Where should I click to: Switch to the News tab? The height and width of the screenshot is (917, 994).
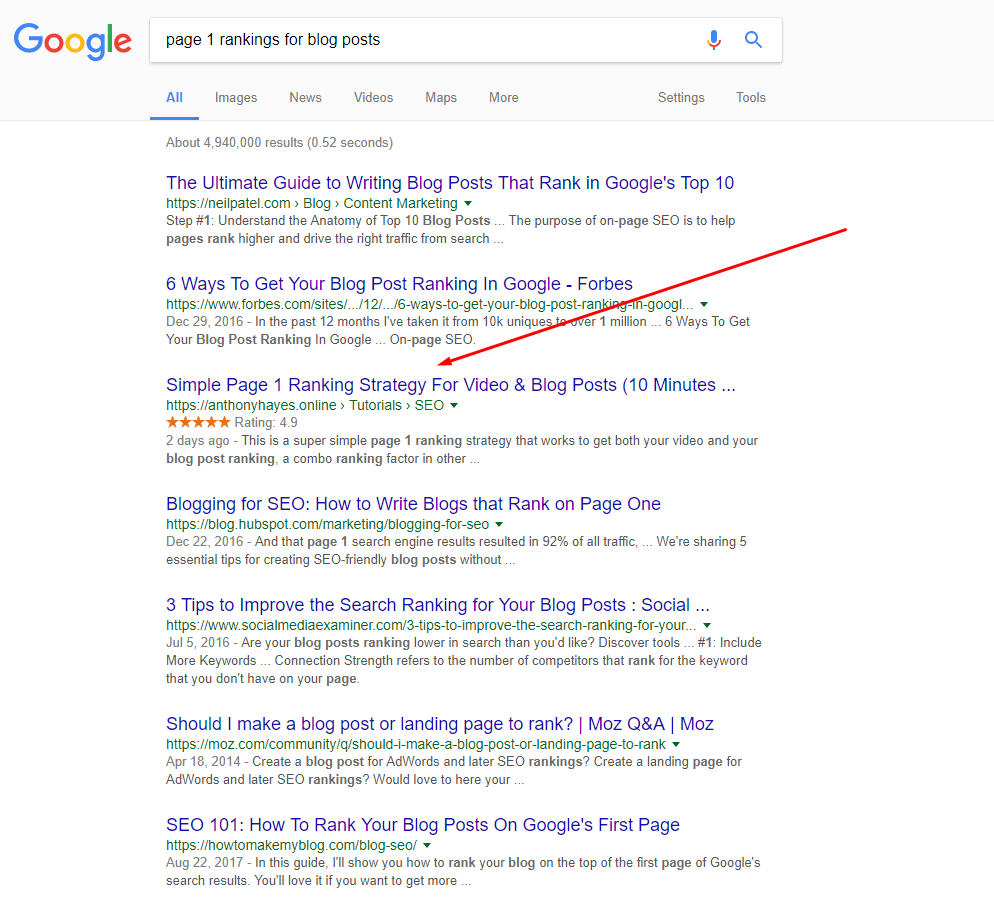[x=306, y=98]
